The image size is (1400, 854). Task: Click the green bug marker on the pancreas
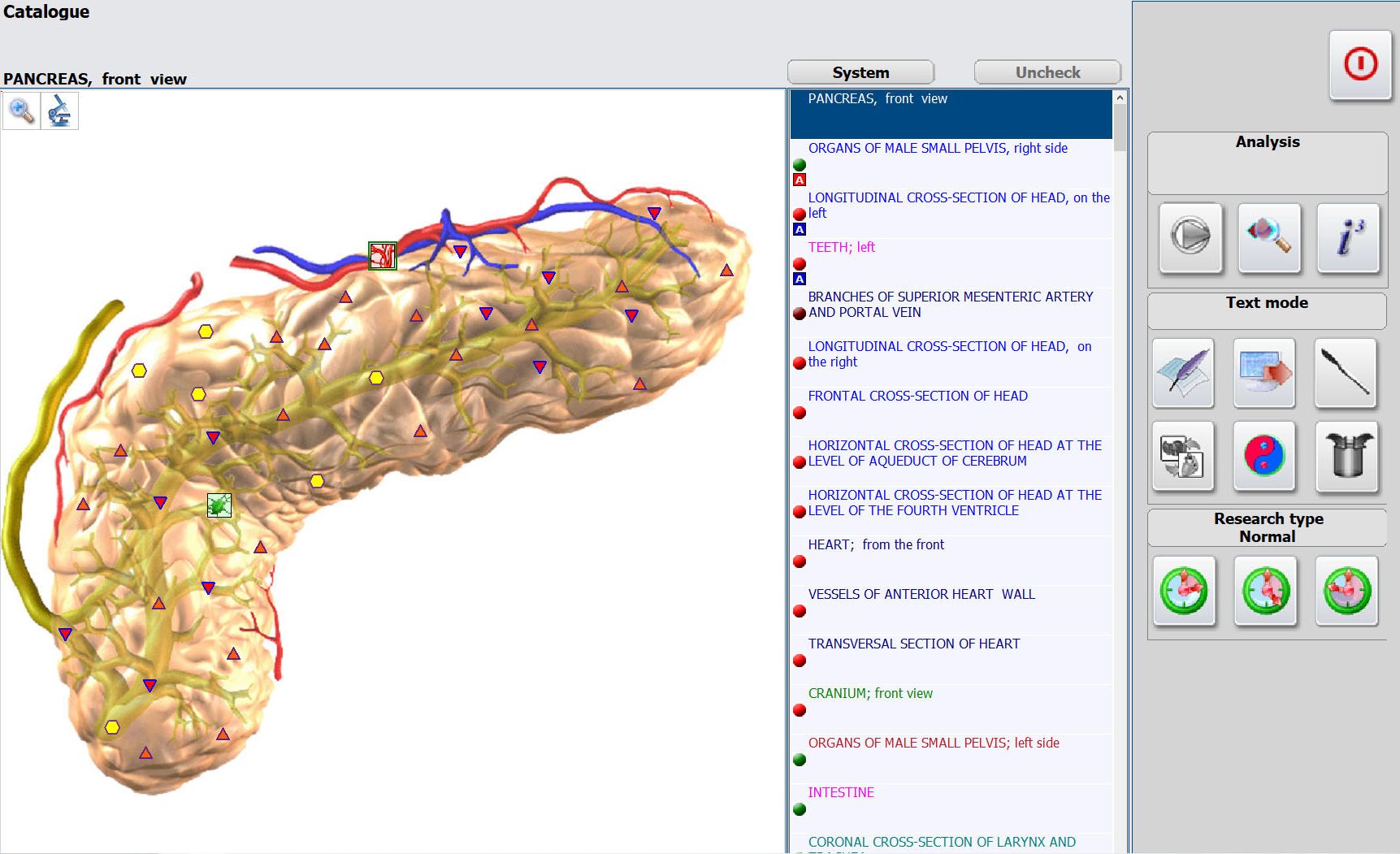(219, 505)
